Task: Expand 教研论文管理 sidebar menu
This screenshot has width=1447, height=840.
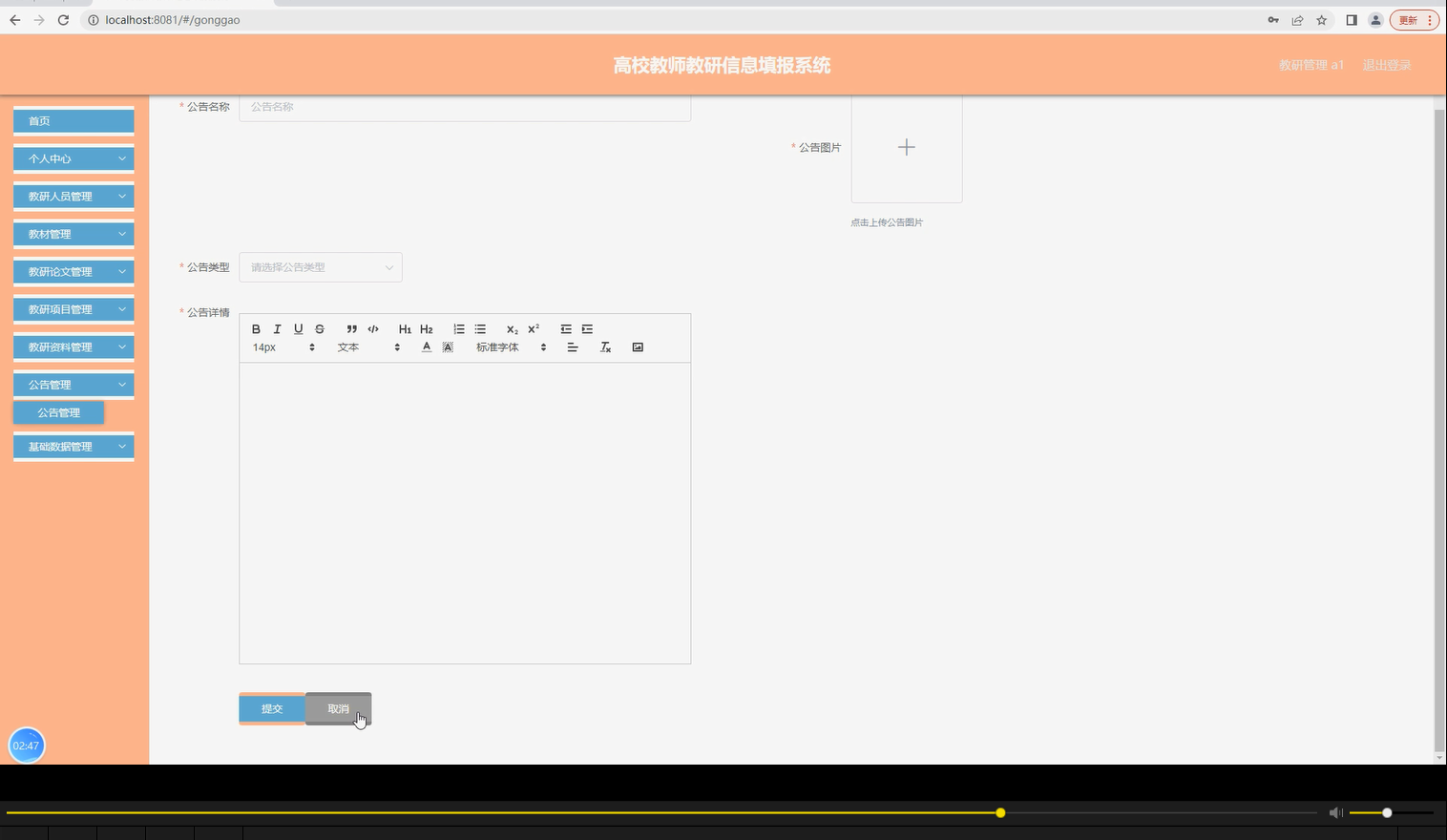Action: [x=73, y=272]
